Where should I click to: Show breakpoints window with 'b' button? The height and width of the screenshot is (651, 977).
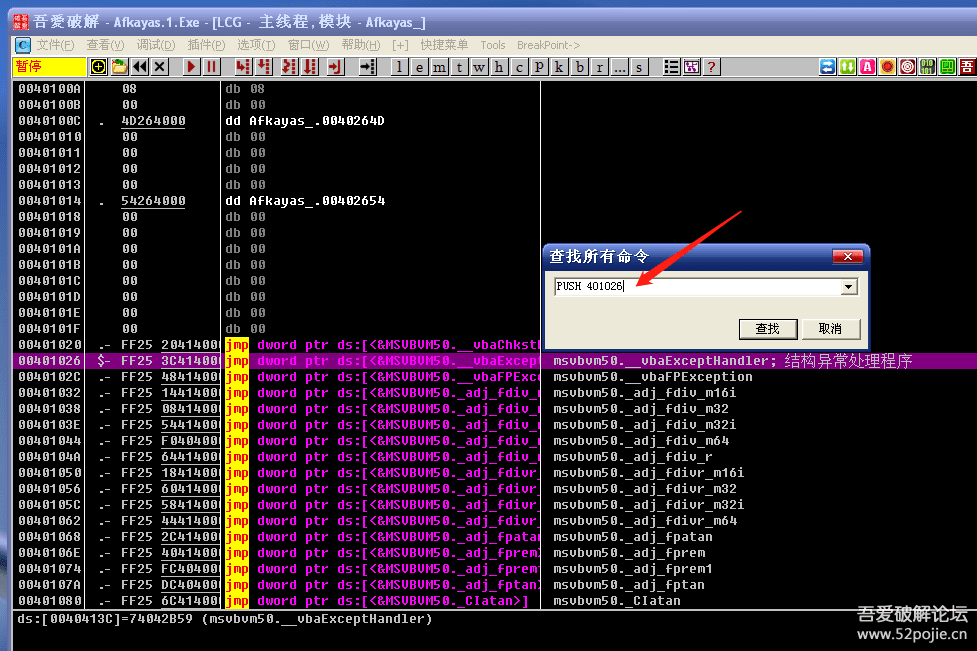pyautogui.click(x=579, y=67)
